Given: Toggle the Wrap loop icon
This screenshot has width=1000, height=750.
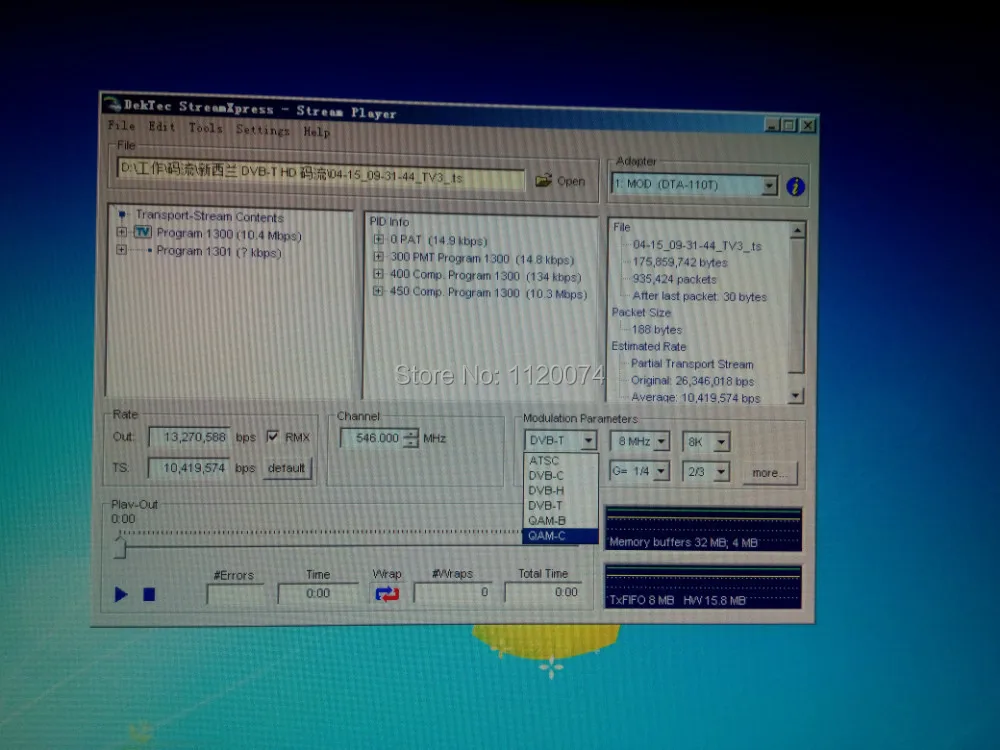Looking at the screenshot, I should [387, 594].
